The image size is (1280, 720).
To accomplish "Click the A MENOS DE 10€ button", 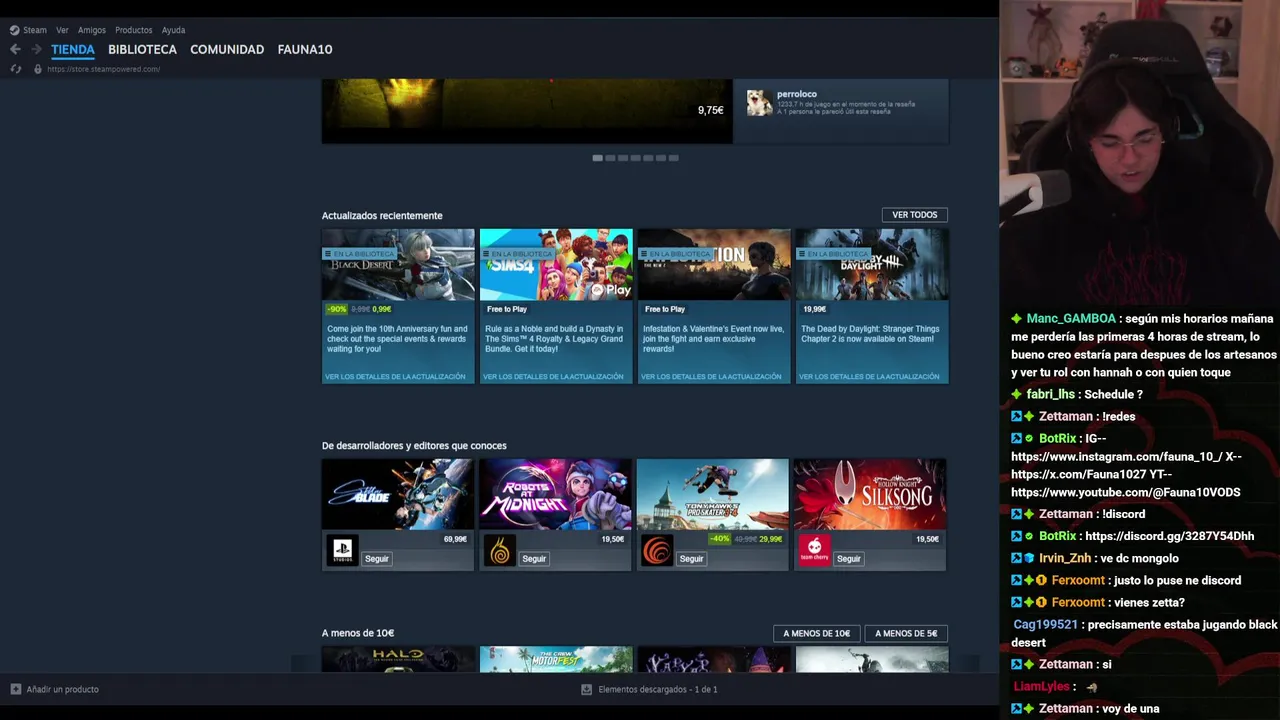I will coord(816,633).
